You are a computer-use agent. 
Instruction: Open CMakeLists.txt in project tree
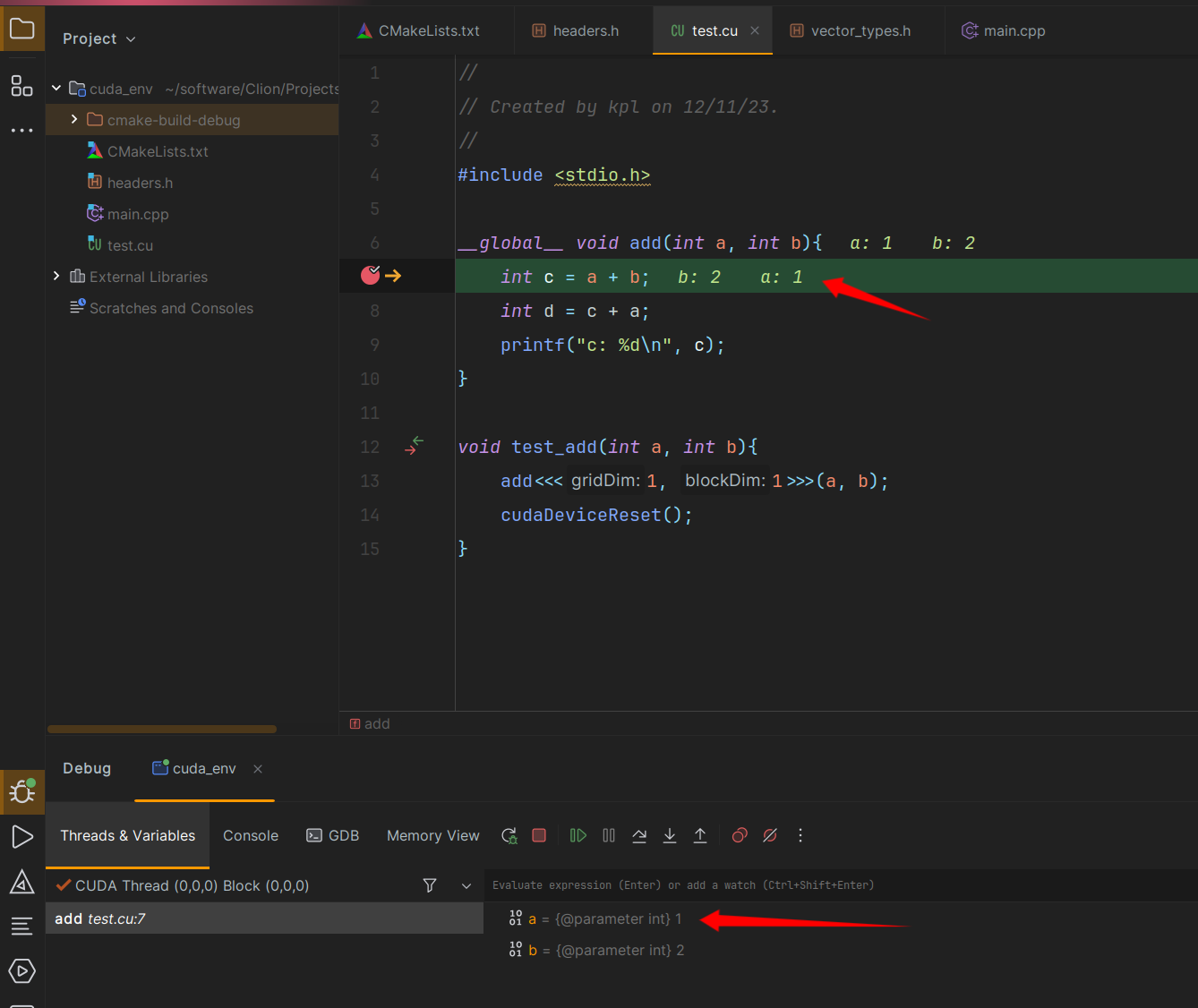coord(148,151)
